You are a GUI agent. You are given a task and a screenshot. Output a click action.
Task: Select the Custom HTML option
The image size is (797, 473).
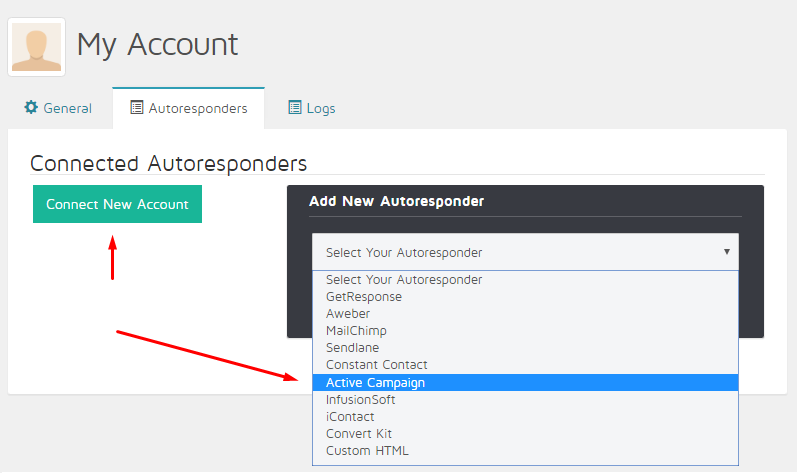[525, 451]
